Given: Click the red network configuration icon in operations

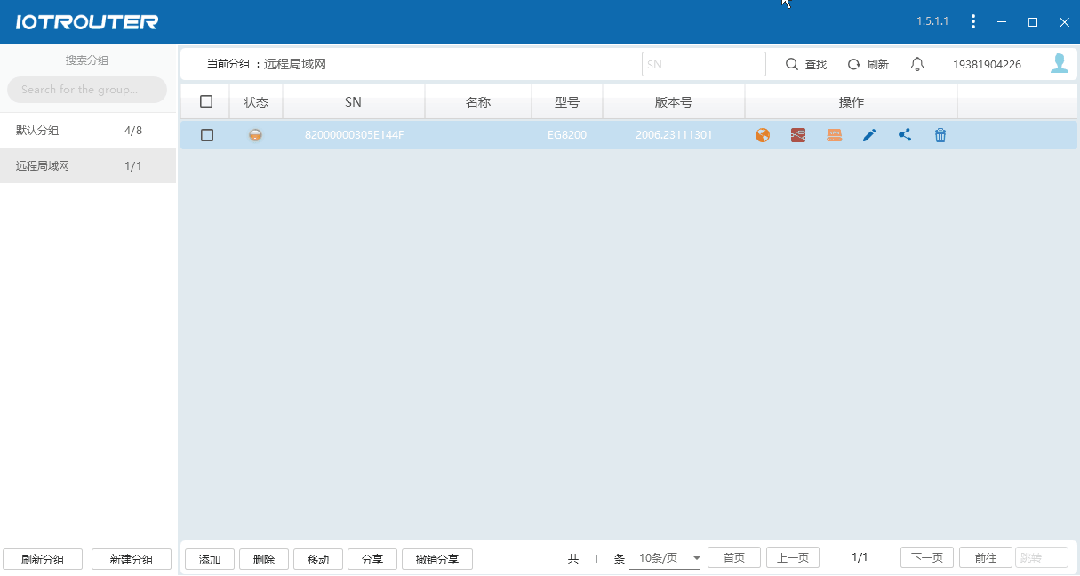Looking at the screenshot, I should [x=798, y=134].
